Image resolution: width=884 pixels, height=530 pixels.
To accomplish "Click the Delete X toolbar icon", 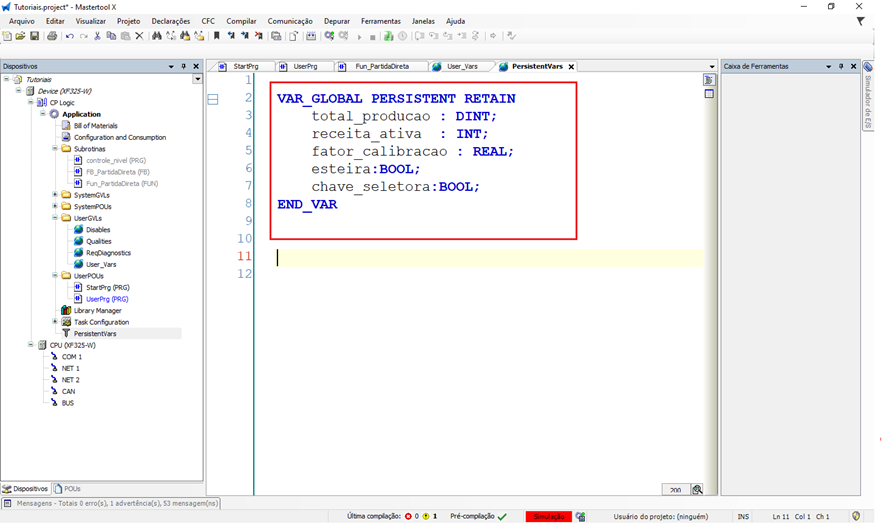I will pos(139,36).
